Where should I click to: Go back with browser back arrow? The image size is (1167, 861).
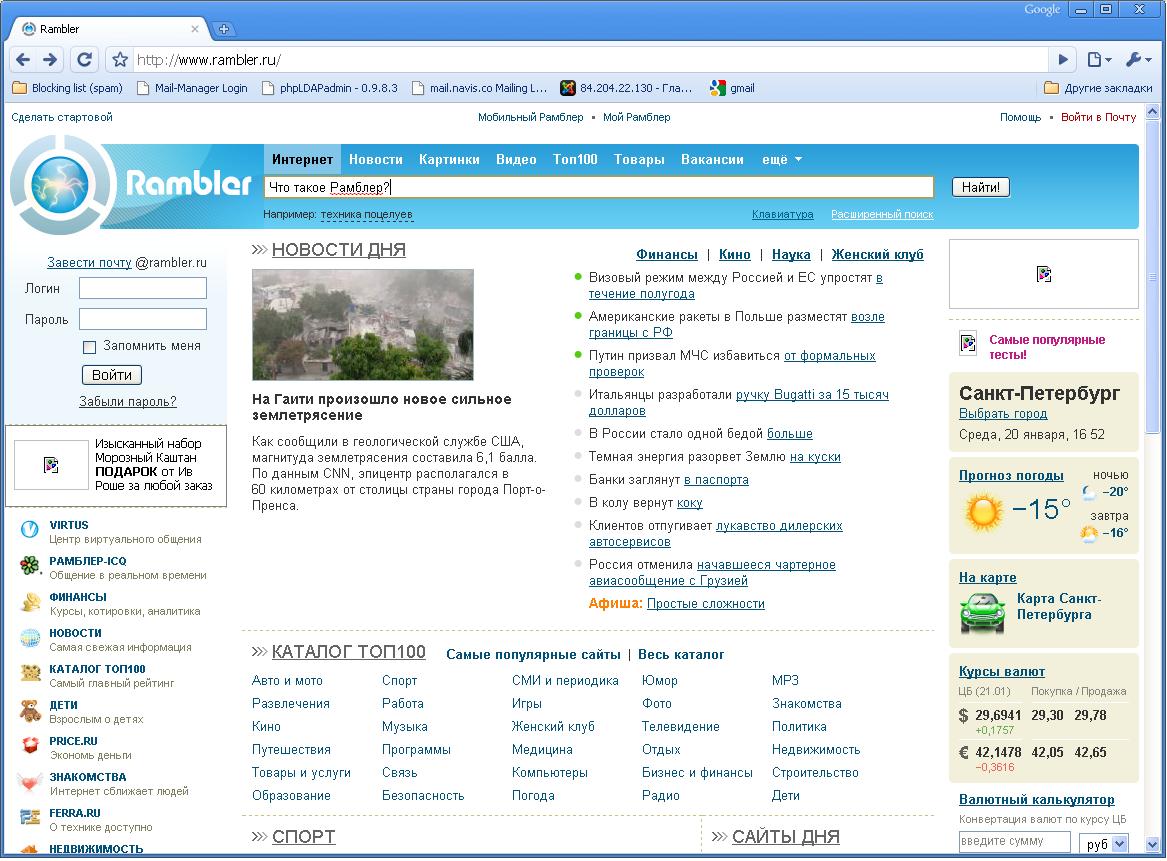point(23,60)
